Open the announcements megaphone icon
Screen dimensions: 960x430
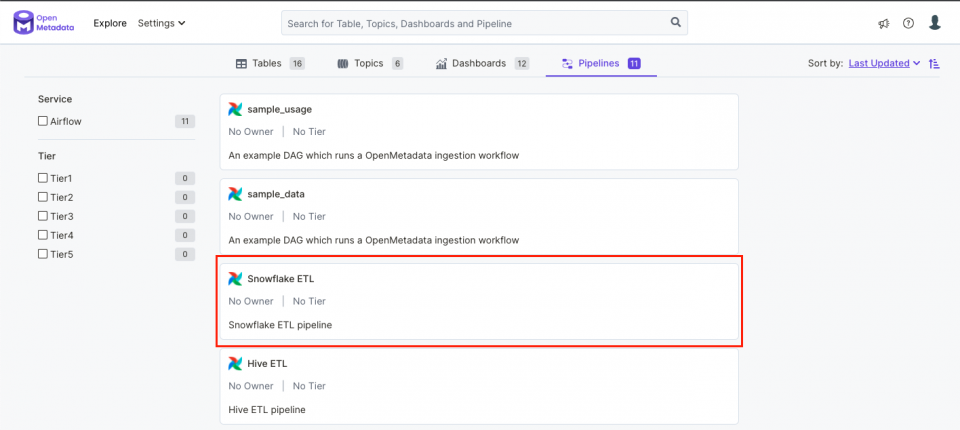(883, 23)
